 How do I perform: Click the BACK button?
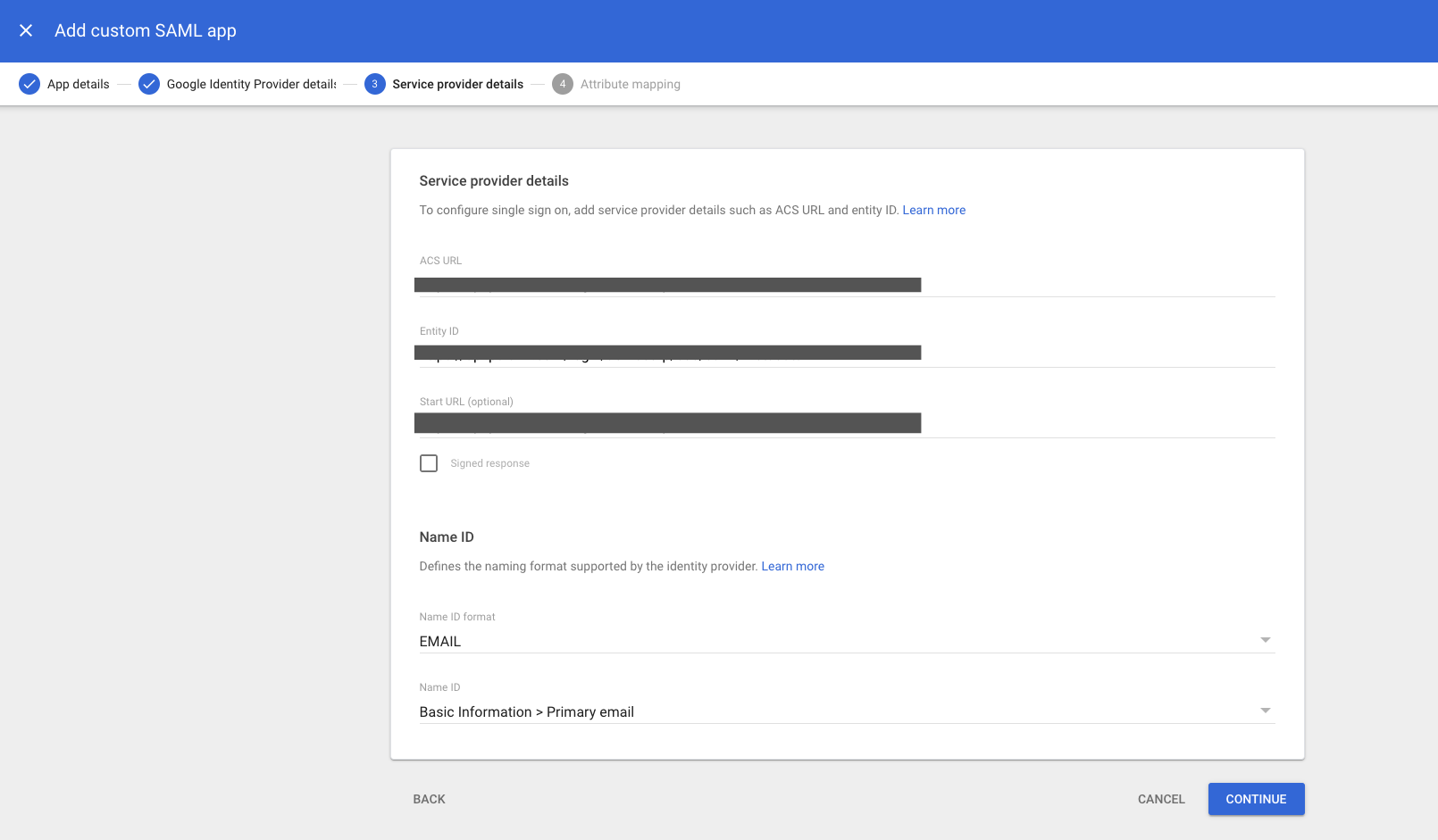[x=429, y=799]
